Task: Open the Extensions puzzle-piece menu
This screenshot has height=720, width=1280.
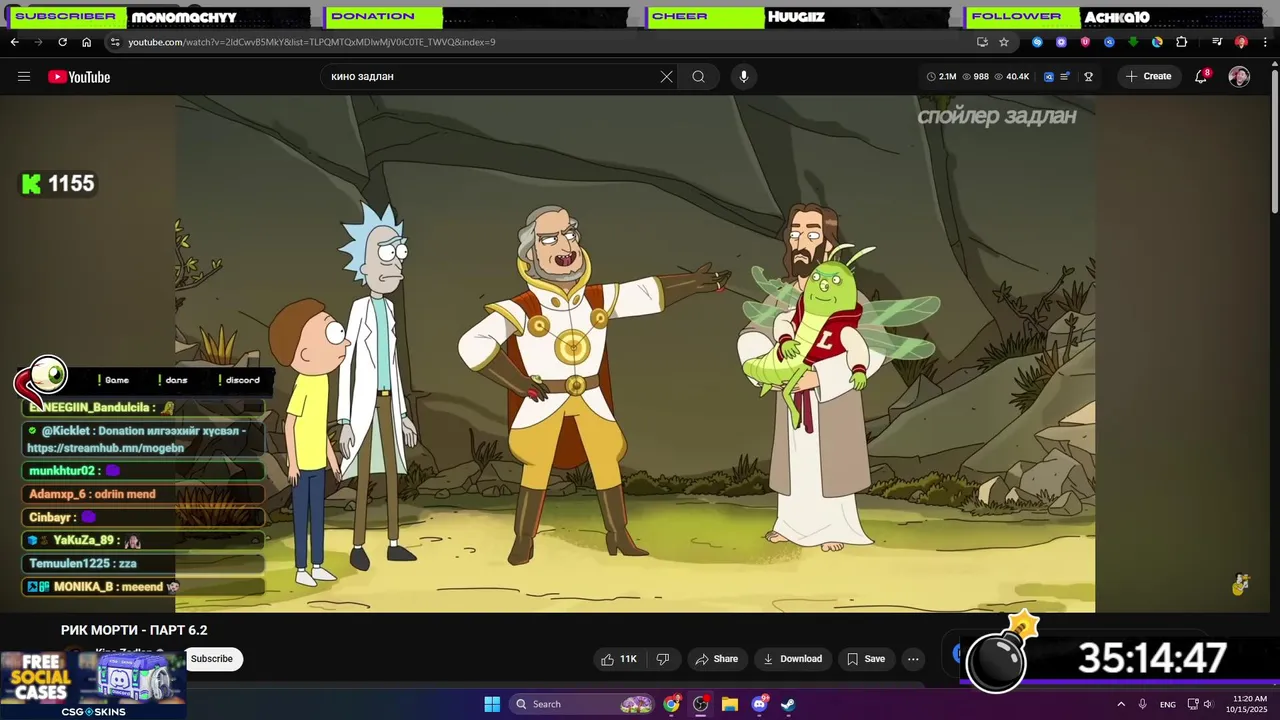Action: pyautogui.click(x=1182, y=42)
